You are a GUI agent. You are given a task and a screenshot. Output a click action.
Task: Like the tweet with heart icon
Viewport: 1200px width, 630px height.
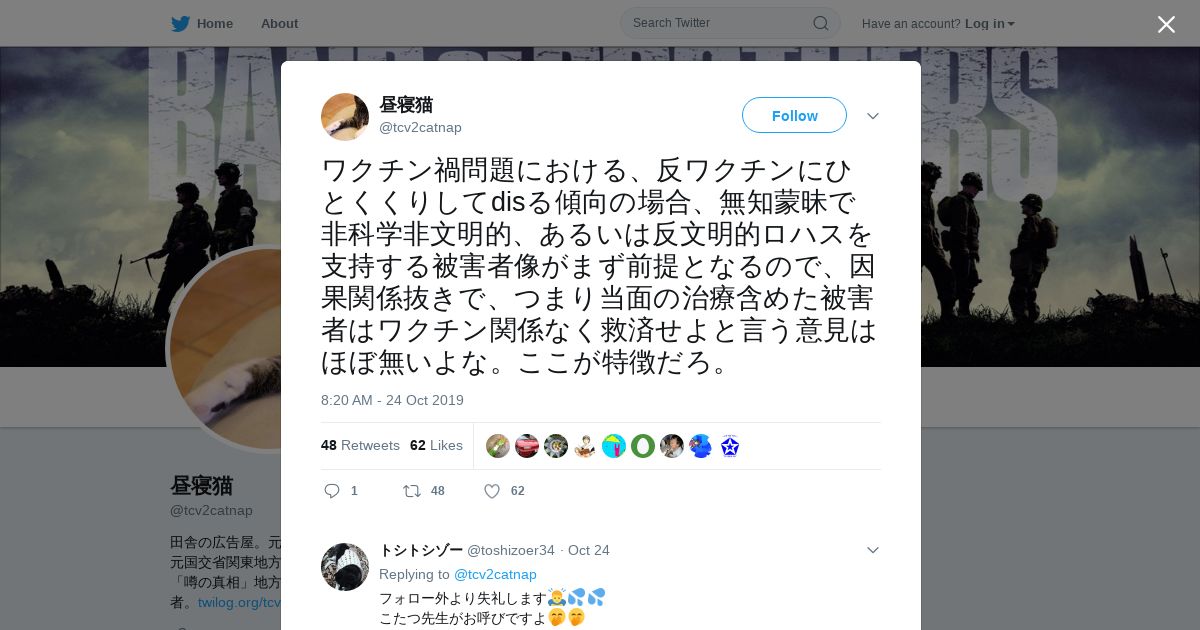pos(492,491)
